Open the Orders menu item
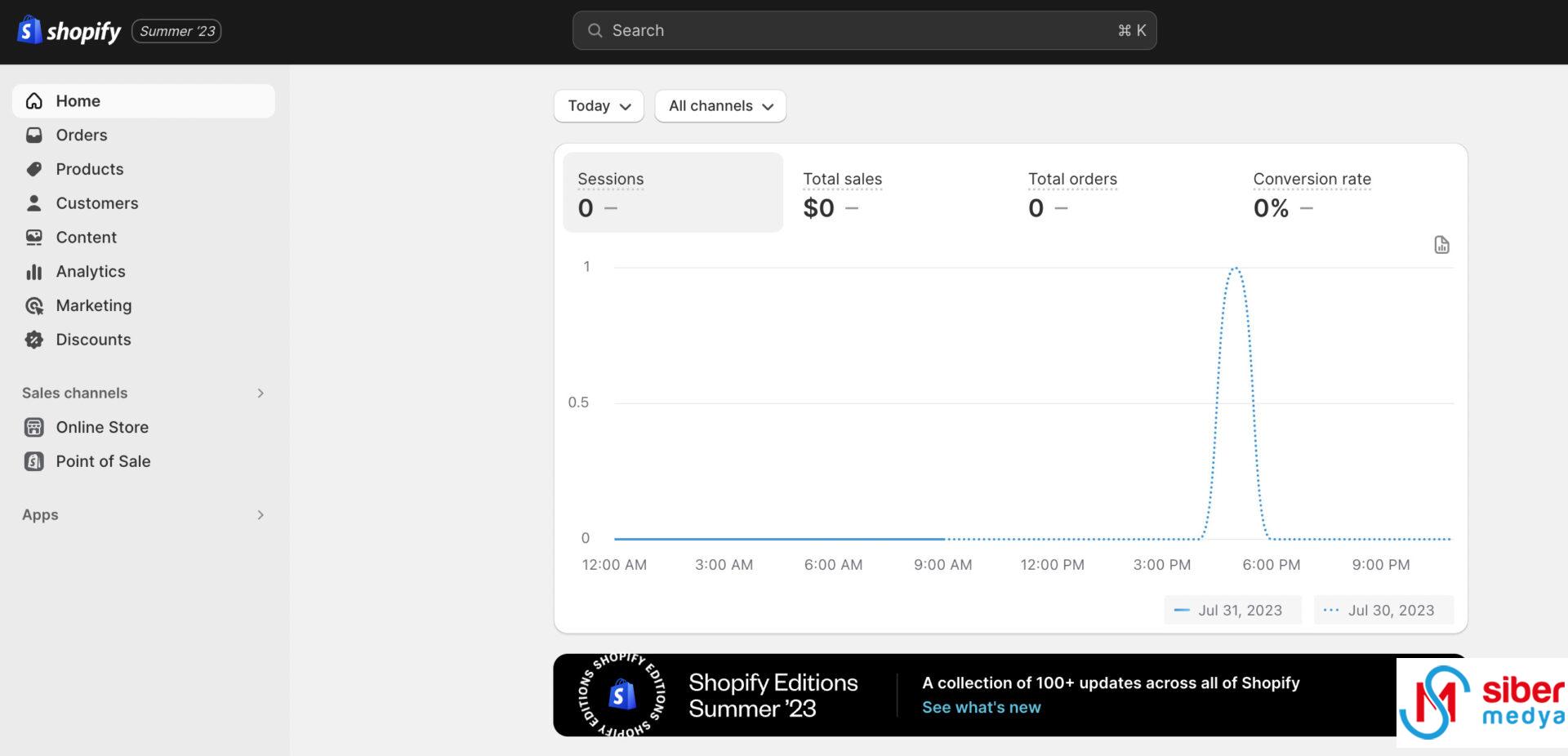 point(144,135)
